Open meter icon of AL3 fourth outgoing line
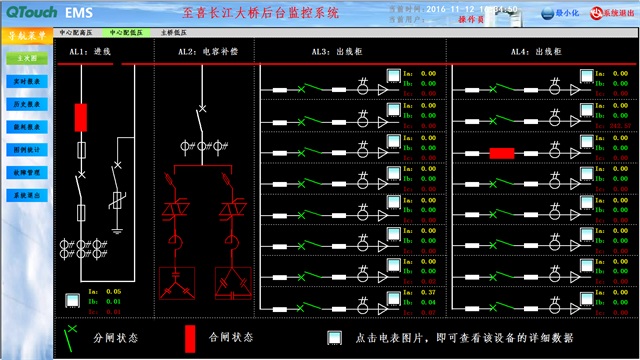The height and width of the screenshot is (360, 640). click(393, 173)
